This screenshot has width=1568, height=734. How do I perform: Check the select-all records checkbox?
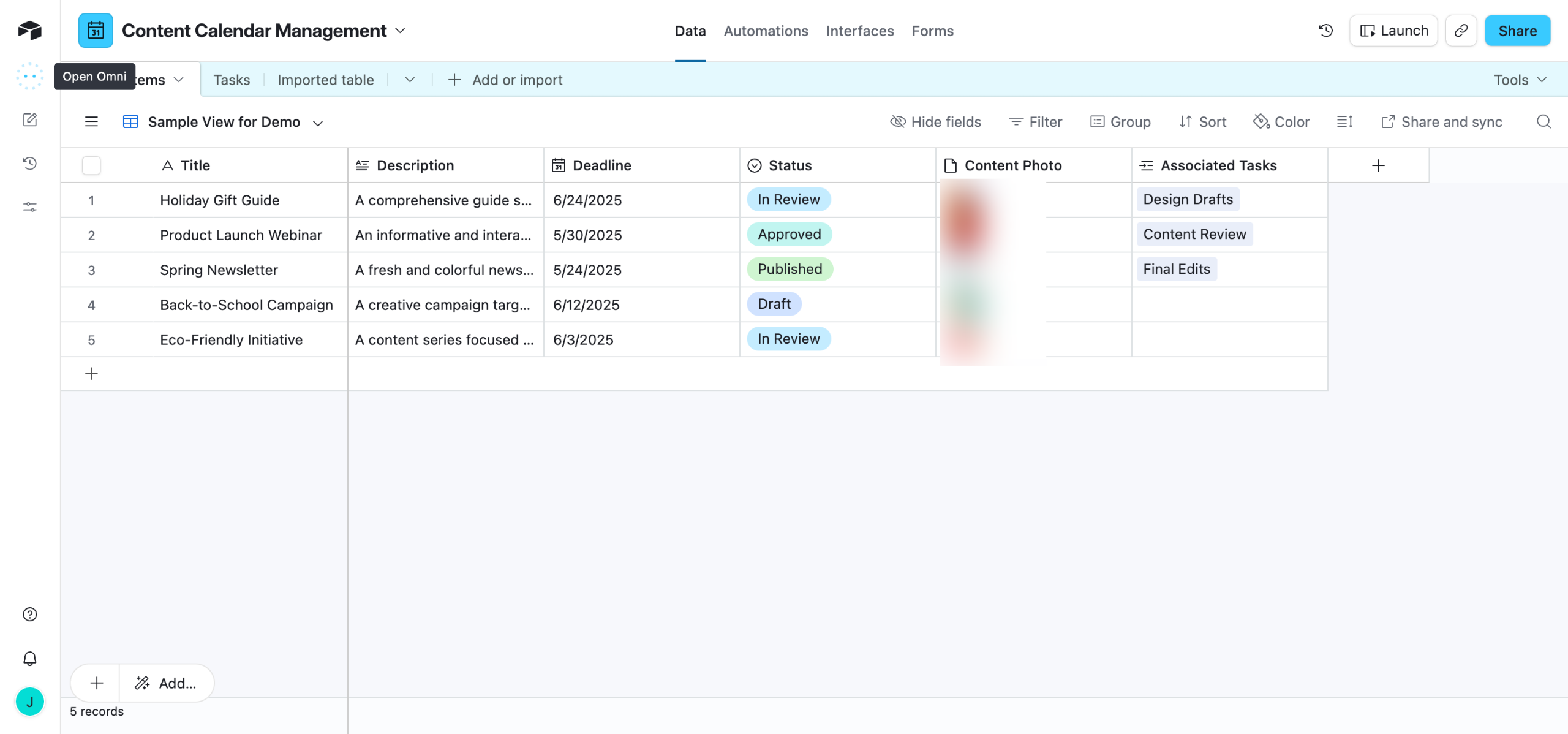(91, 165)
